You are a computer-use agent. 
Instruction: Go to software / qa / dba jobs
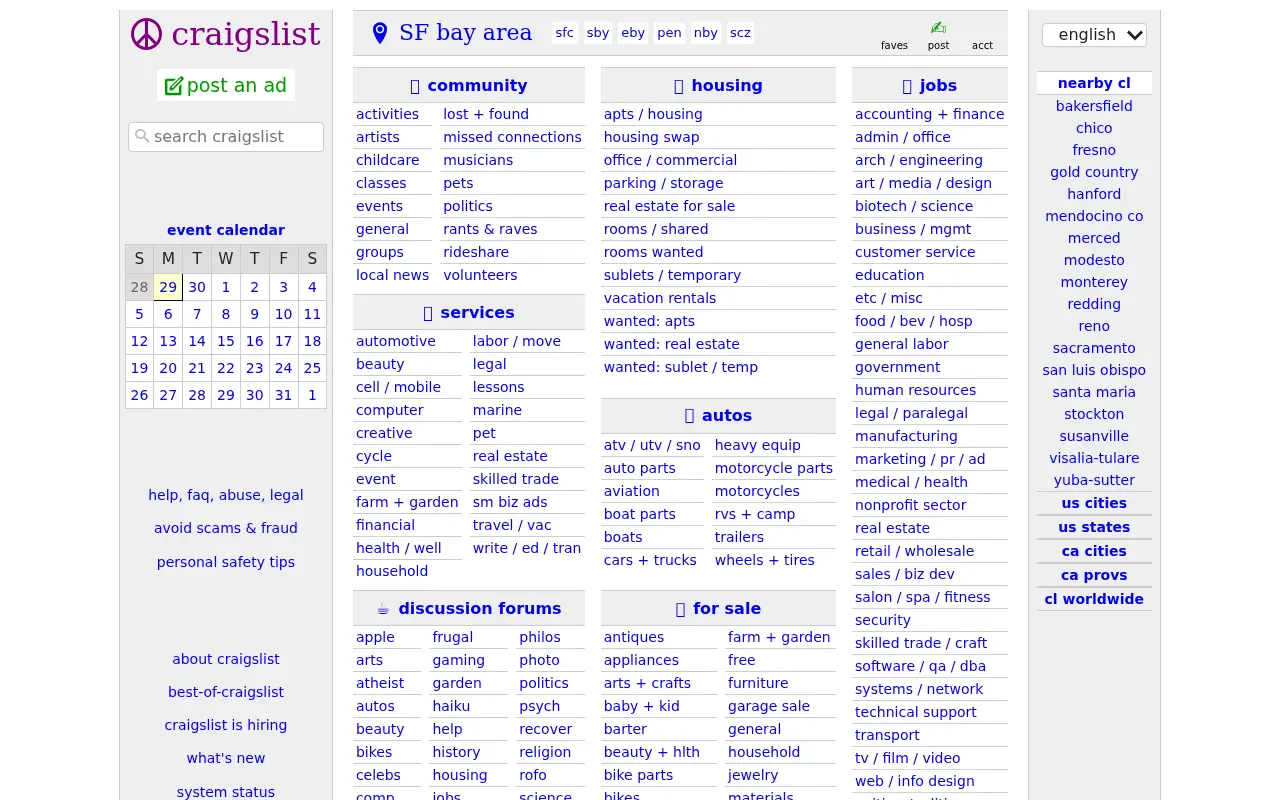click(920, 666)
